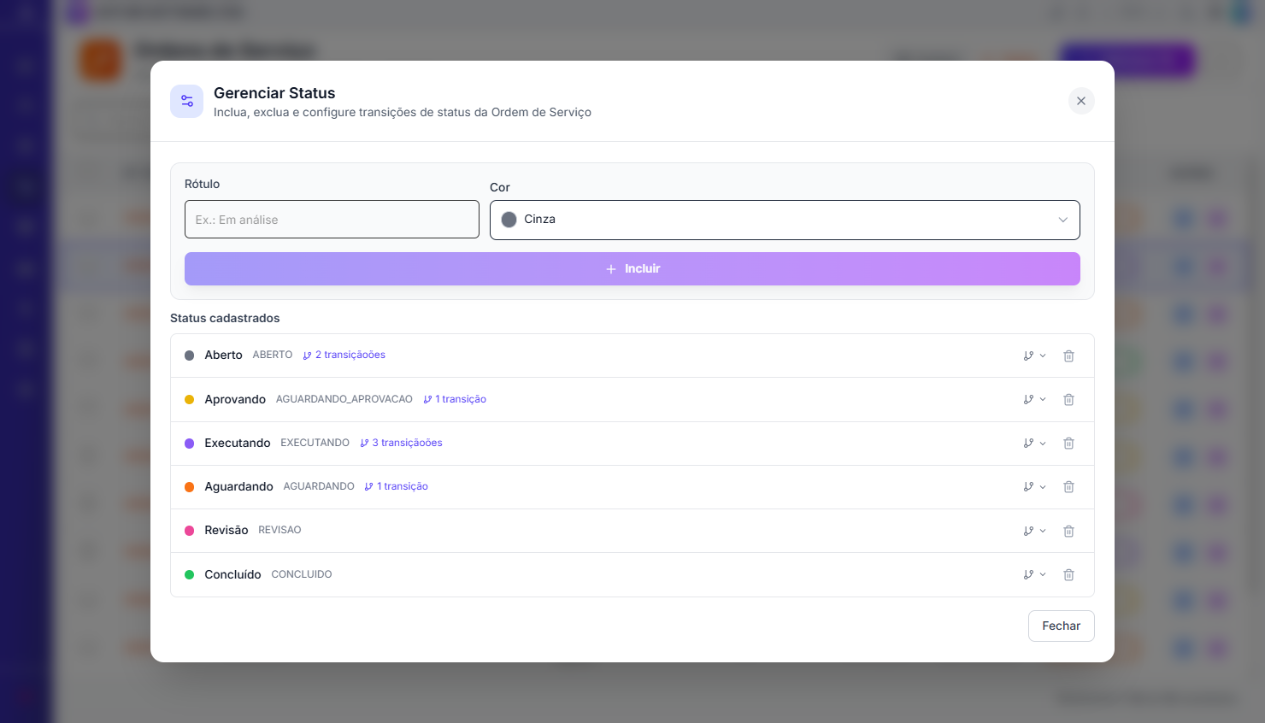
Task: Select the 'Revisão' status label
Action: [x=226, y=531]
